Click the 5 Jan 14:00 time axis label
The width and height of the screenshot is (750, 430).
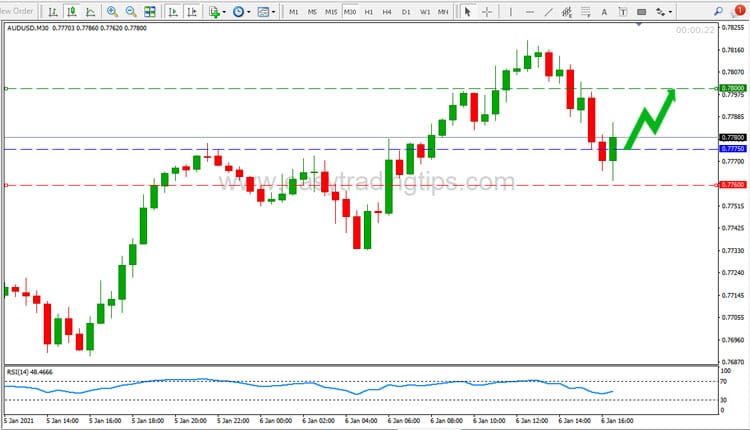[62, 421]
